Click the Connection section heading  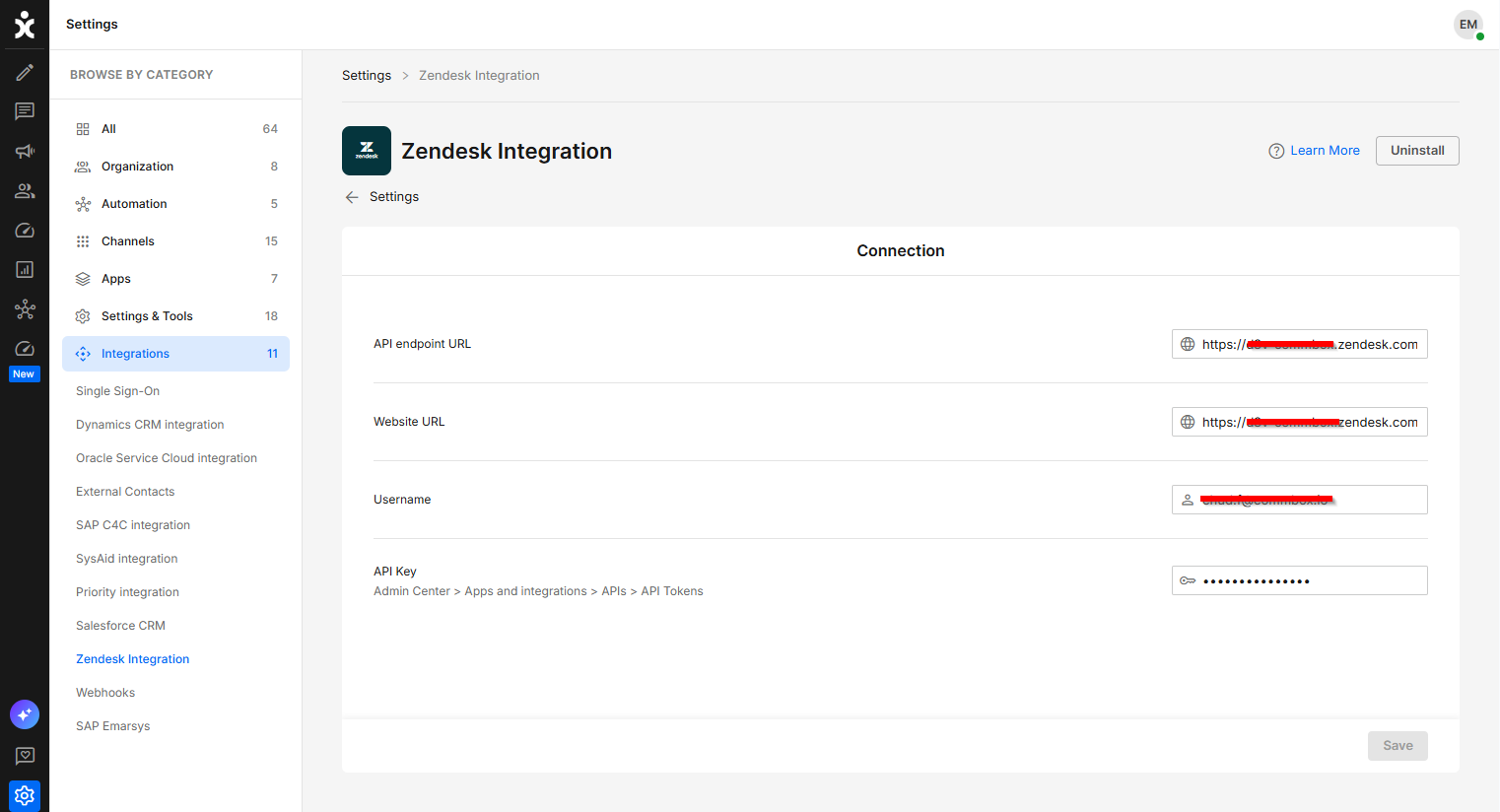901,251
